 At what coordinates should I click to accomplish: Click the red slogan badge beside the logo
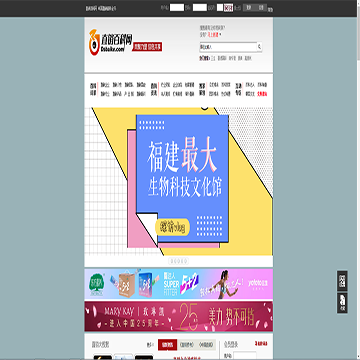point(147,47)
